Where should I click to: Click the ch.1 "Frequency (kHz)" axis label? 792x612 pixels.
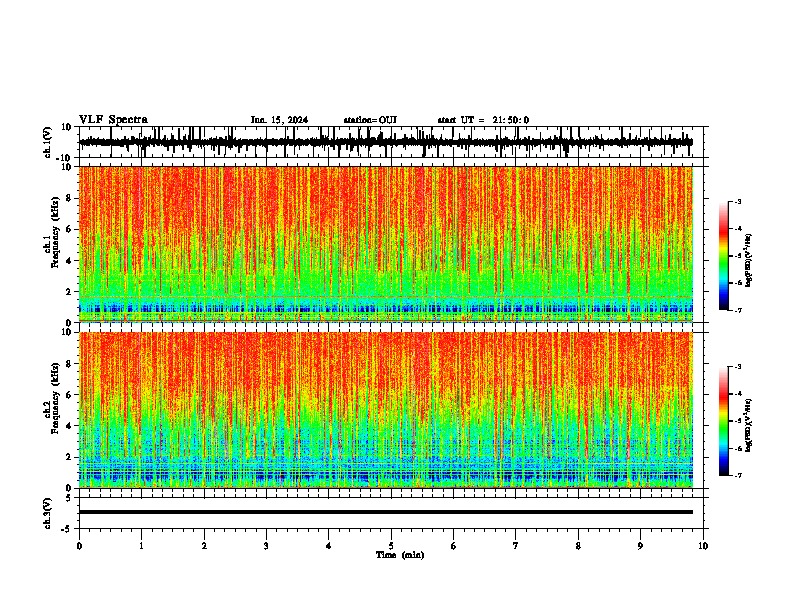coord(55,233)
